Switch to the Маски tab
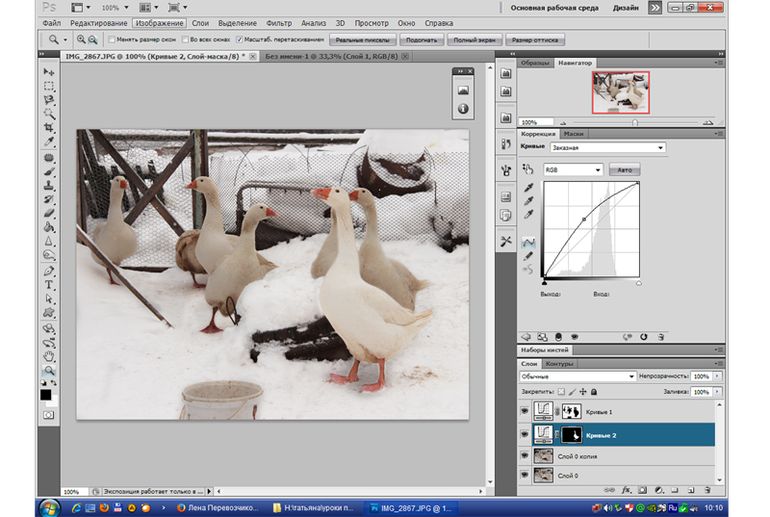770x517 pixels. click(573, 133)
